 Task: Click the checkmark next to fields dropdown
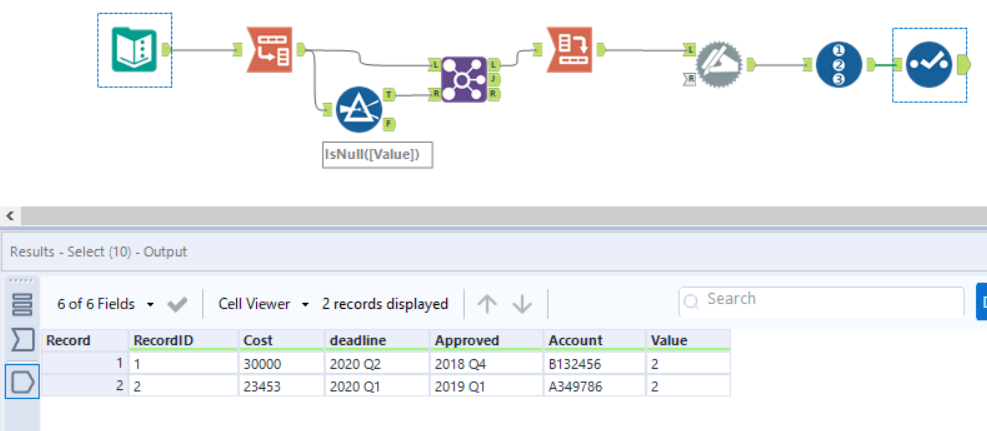[x=178, y=304]
